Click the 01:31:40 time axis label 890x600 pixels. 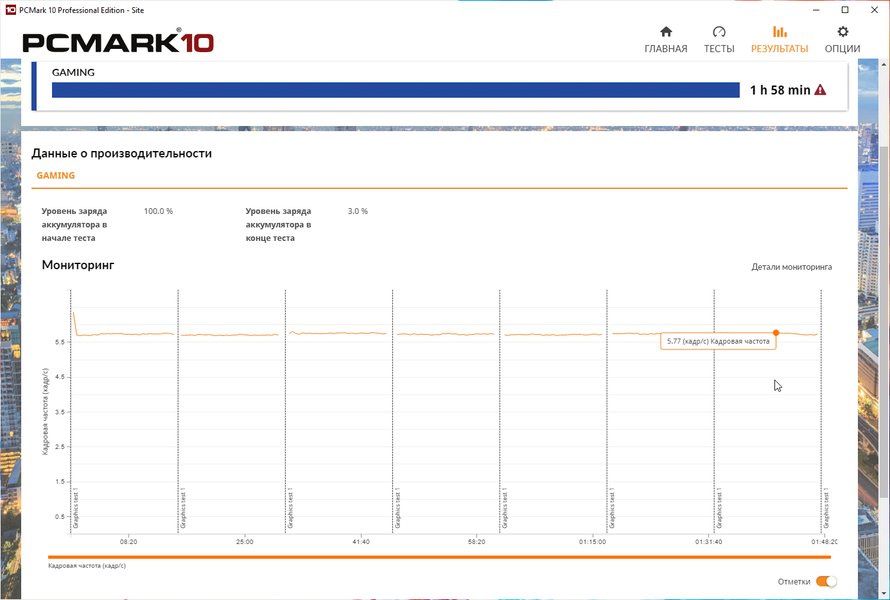point(709,542)
